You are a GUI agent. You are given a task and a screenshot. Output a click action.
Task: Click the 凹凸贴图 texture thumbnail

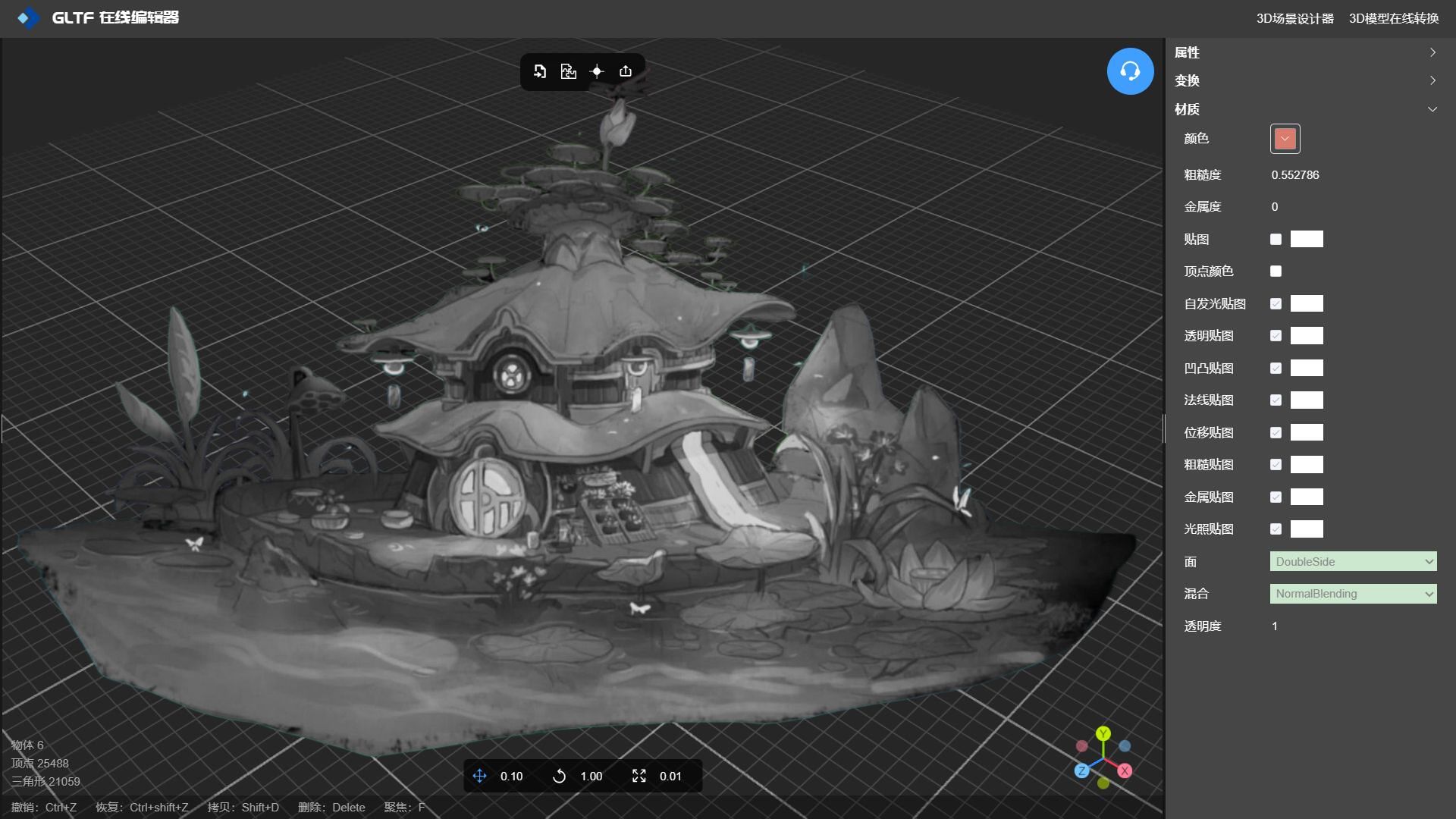click(x=1307, y=368)
